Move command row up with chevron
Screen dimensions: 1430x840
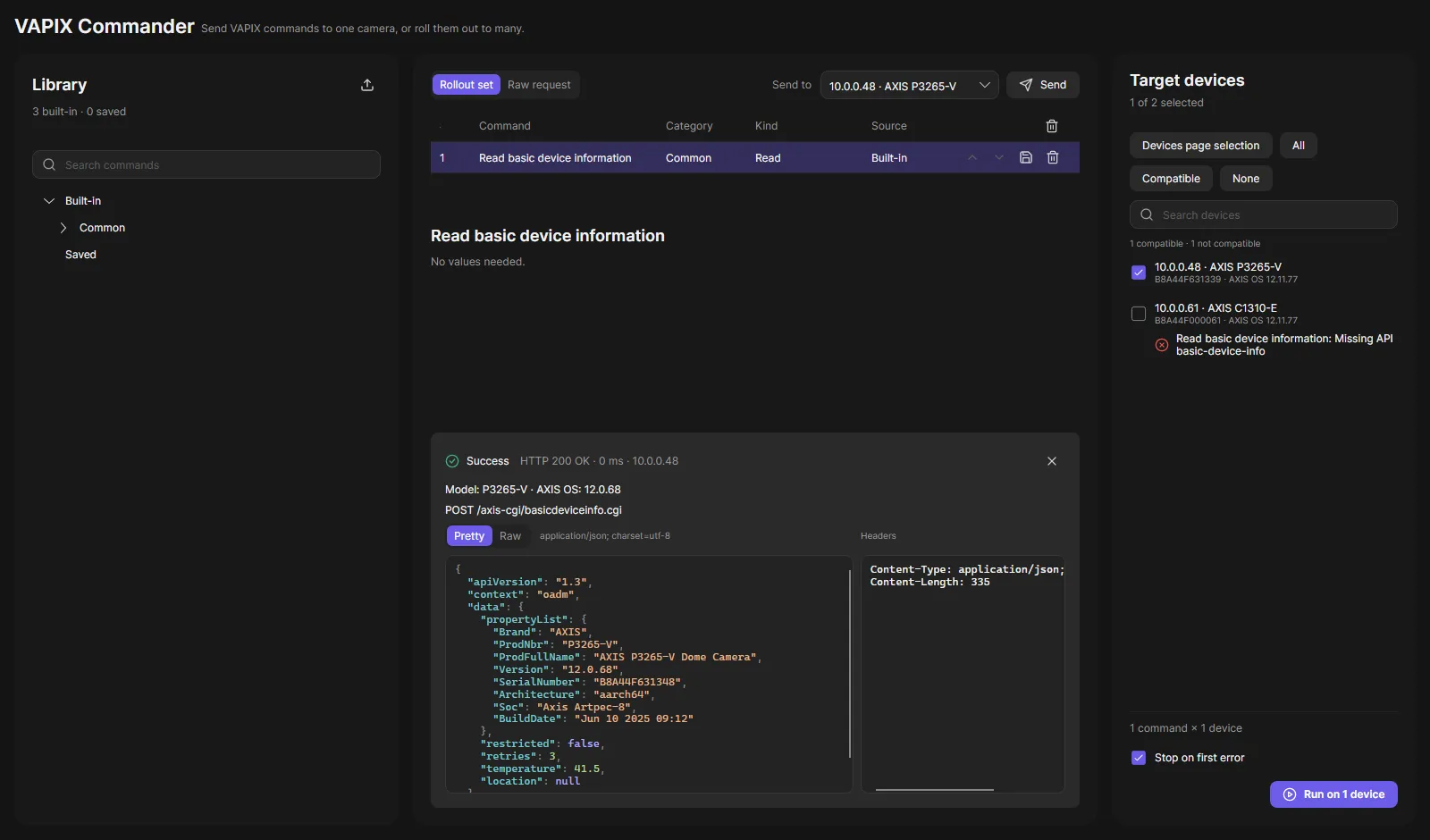[972, 157]
